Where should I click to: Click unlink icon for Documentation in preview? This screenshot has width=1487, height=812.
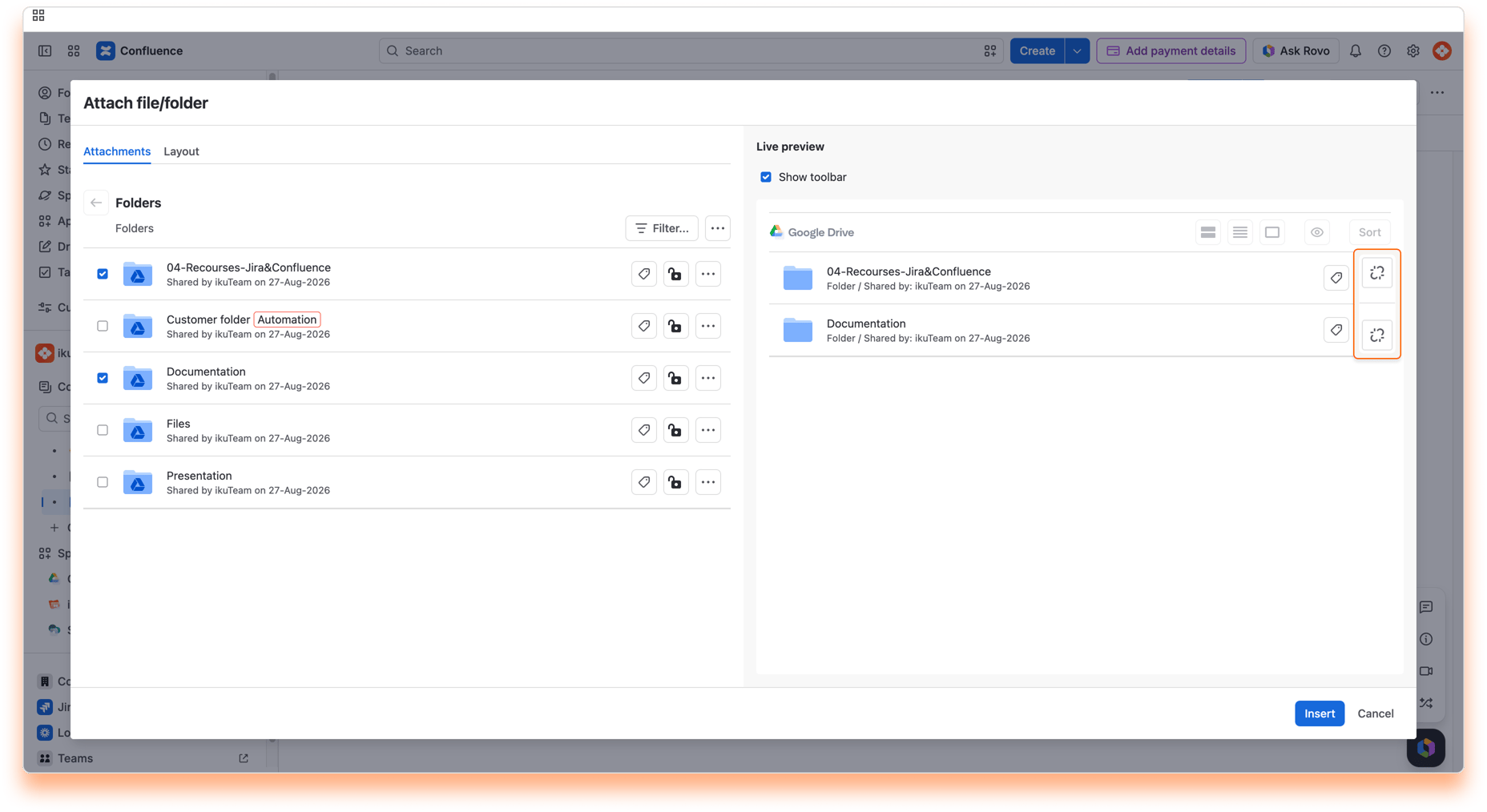1377,335
